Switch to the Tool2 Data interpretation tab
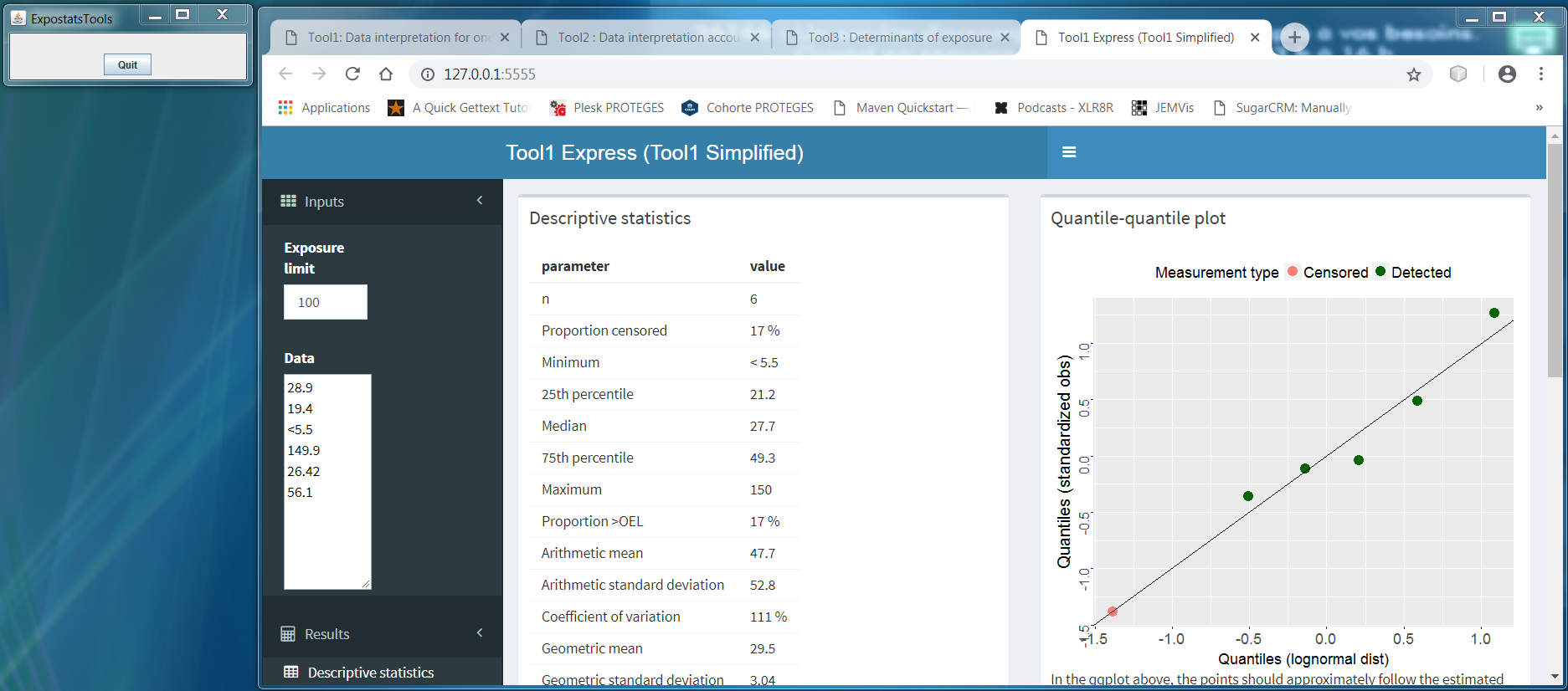Screen dimensions: 1568x691 [647, 38]
